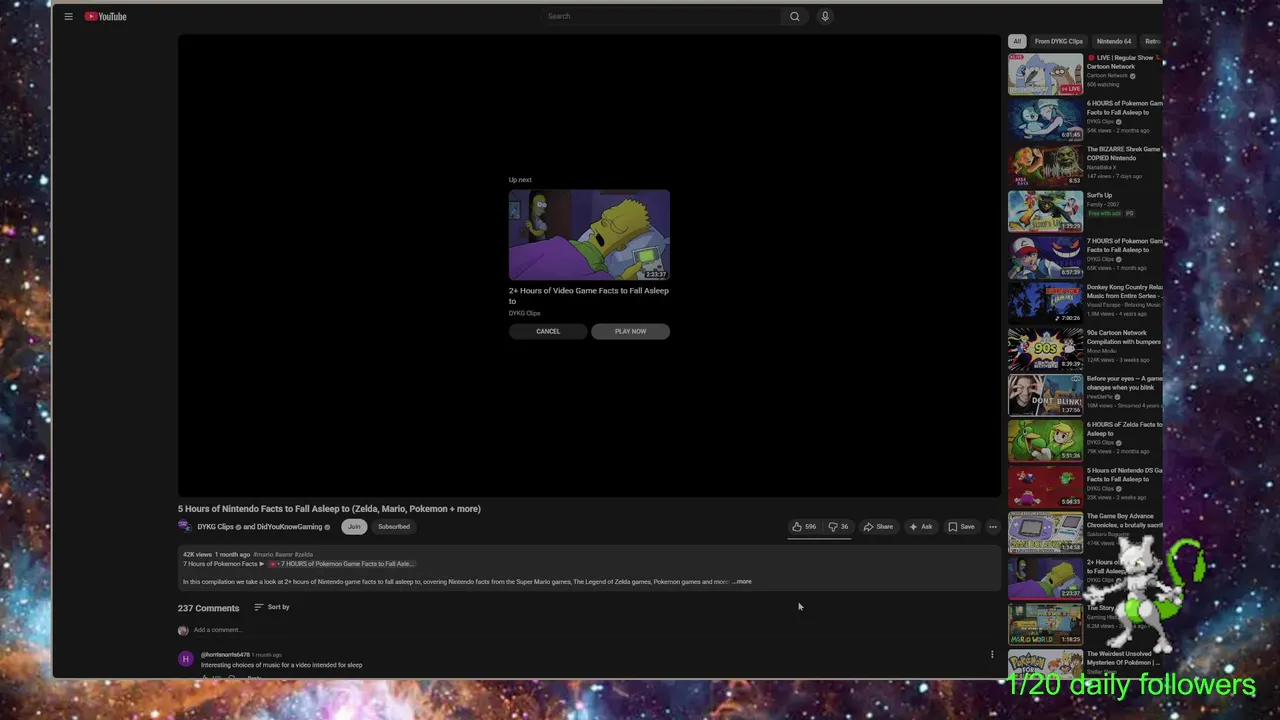
Task: Open the first comment's three-dot menu
Action: (992, 655)
